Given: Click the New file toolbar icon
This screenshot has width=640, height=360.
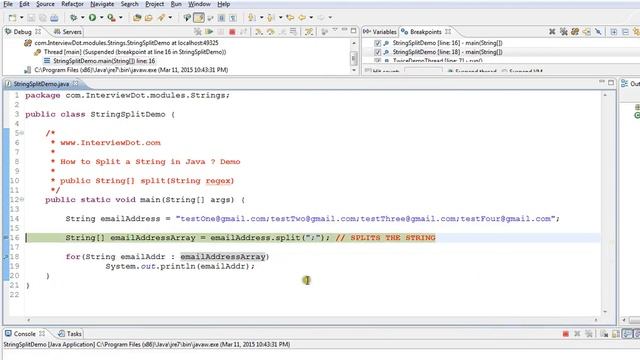Looking at the screenshot, I should (13, 18).
